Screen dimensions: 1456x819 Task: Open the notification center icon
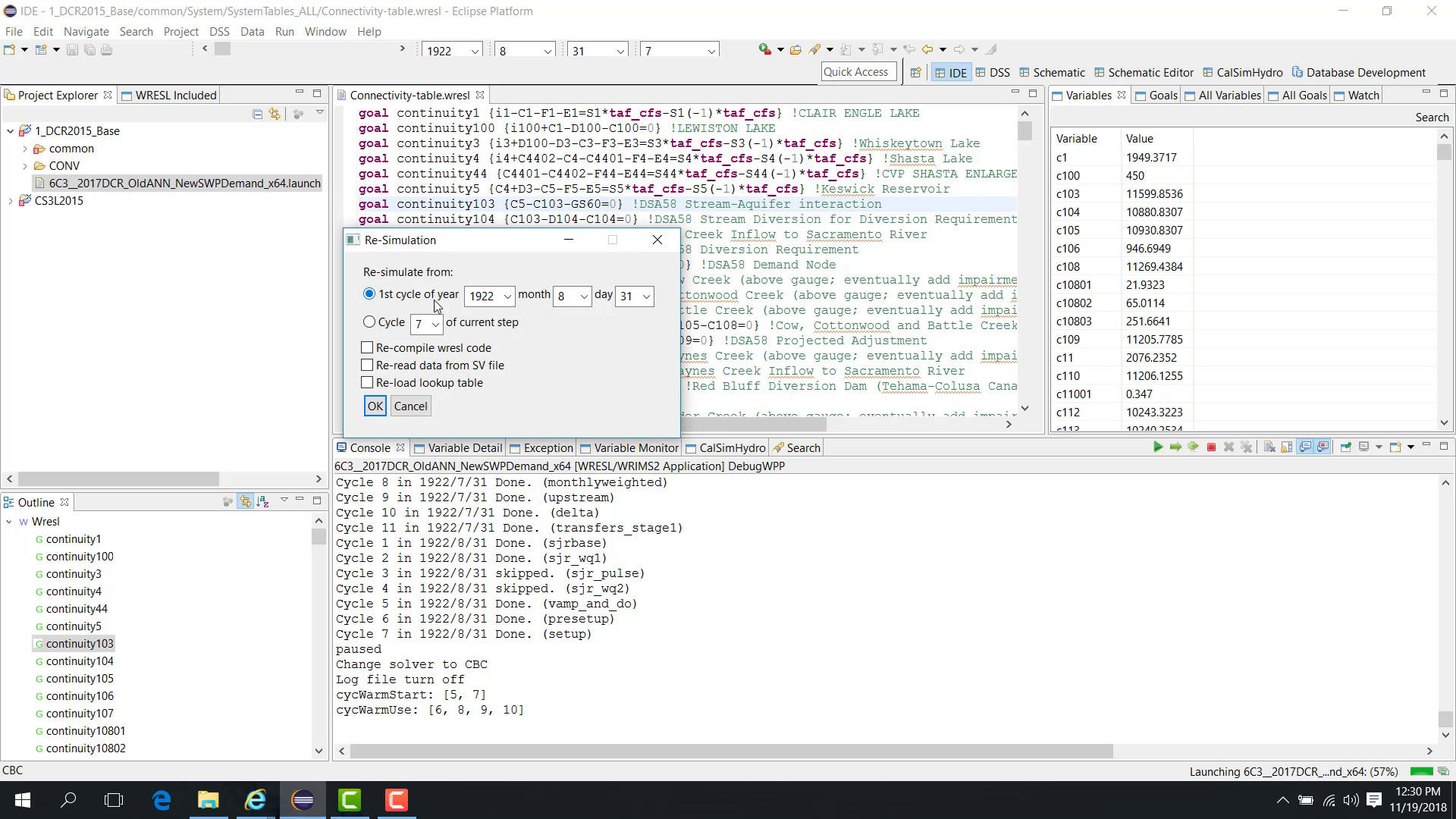point(1373,800)
